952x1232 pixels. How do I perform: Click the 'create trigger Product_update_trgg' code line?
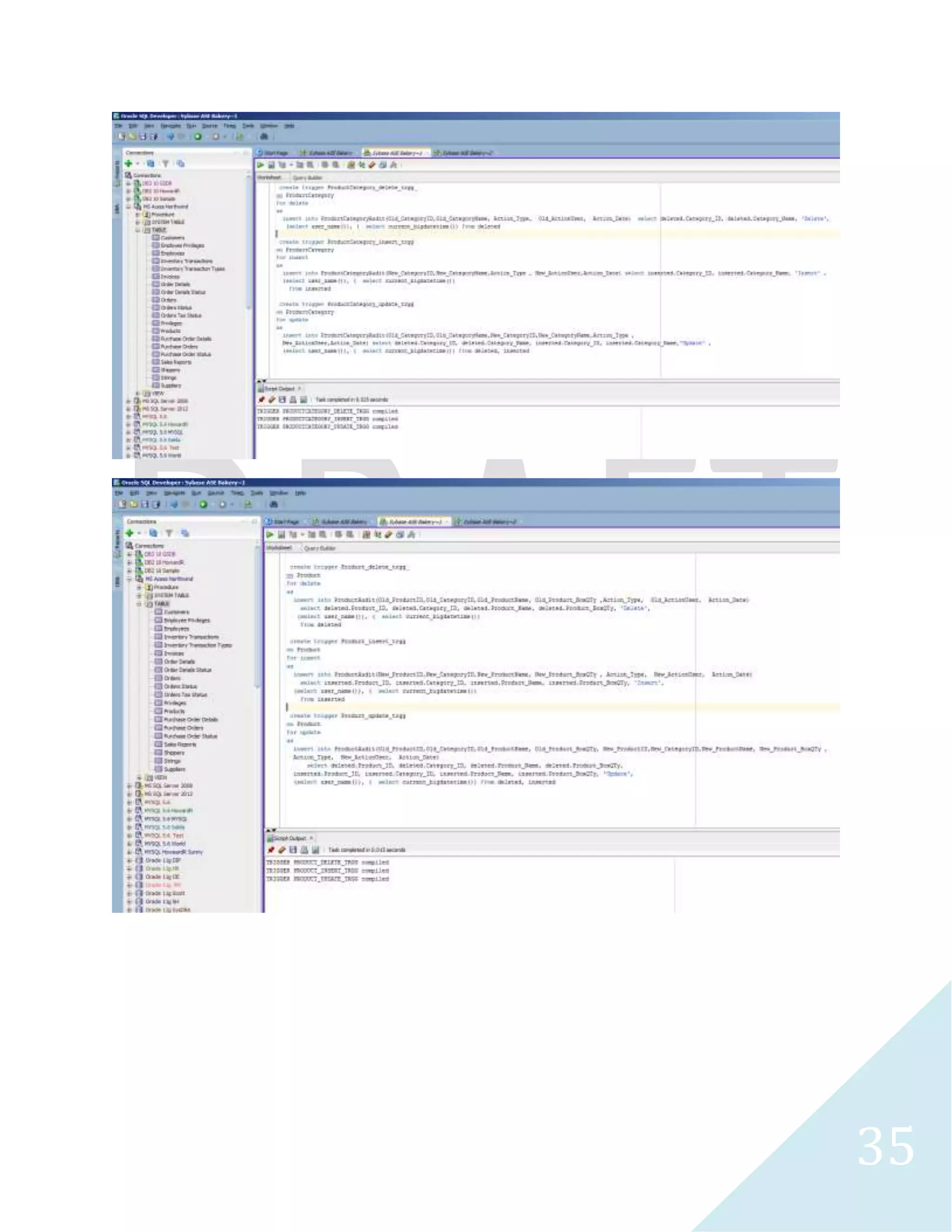point(347,716)
